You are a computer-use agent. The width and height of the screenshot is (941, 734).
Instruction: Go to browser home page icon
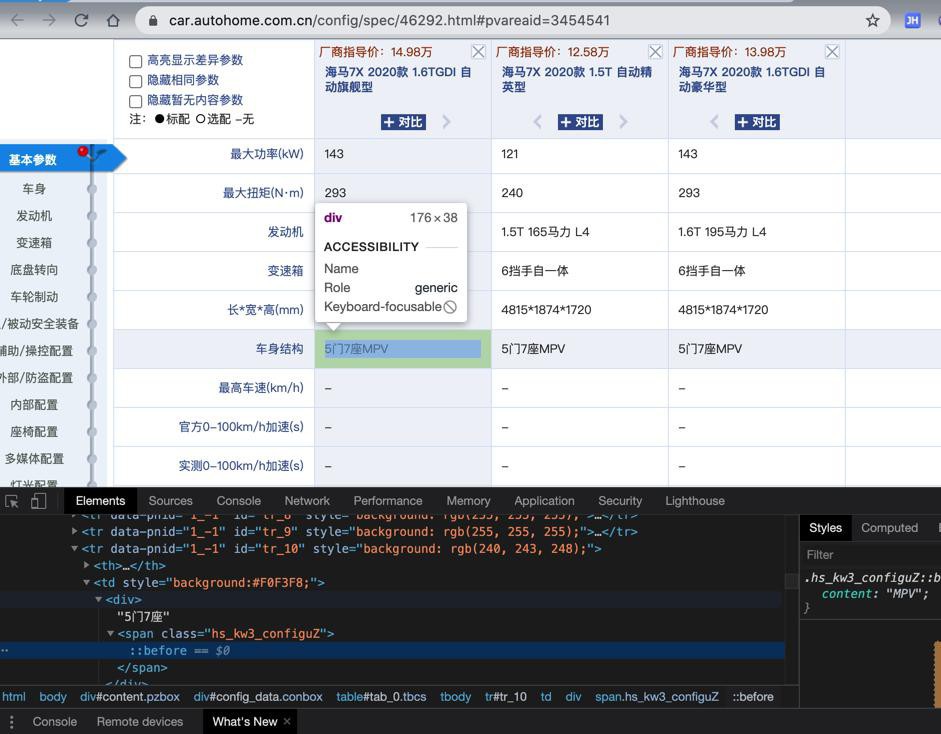pos(113,20)
